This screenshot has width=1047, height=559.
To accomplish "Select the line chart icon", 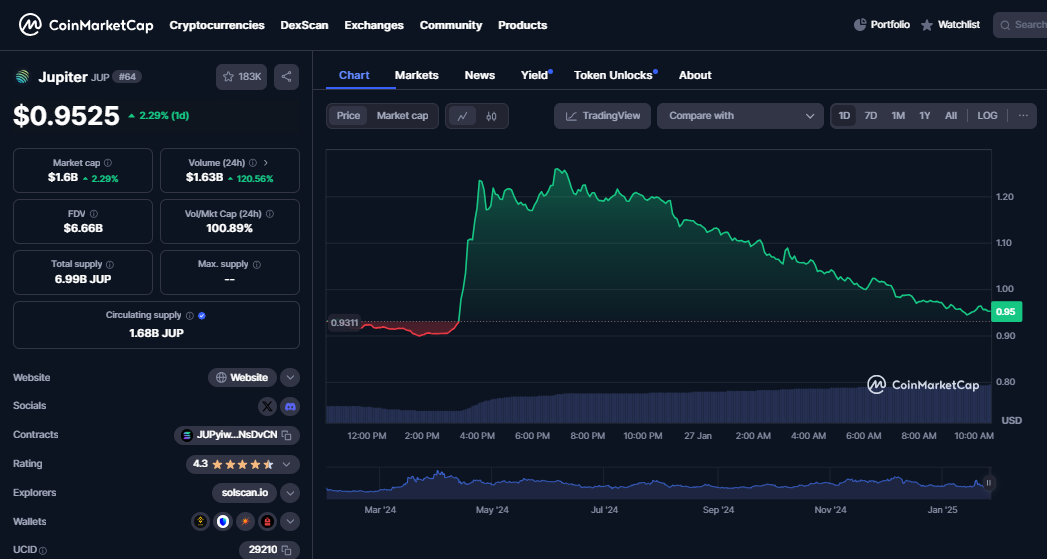I will [x=462, y=116].
